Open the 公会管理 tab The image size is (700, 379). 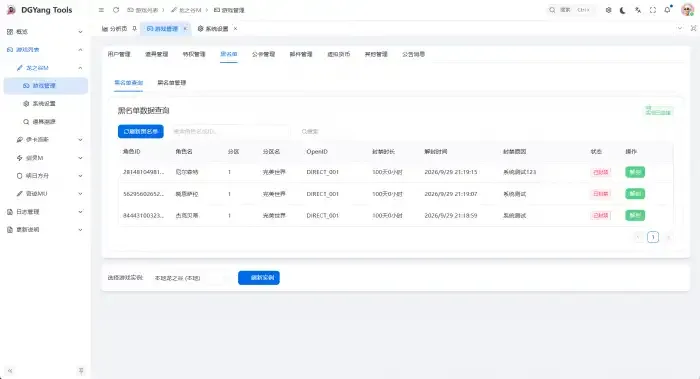click(263, 54)
